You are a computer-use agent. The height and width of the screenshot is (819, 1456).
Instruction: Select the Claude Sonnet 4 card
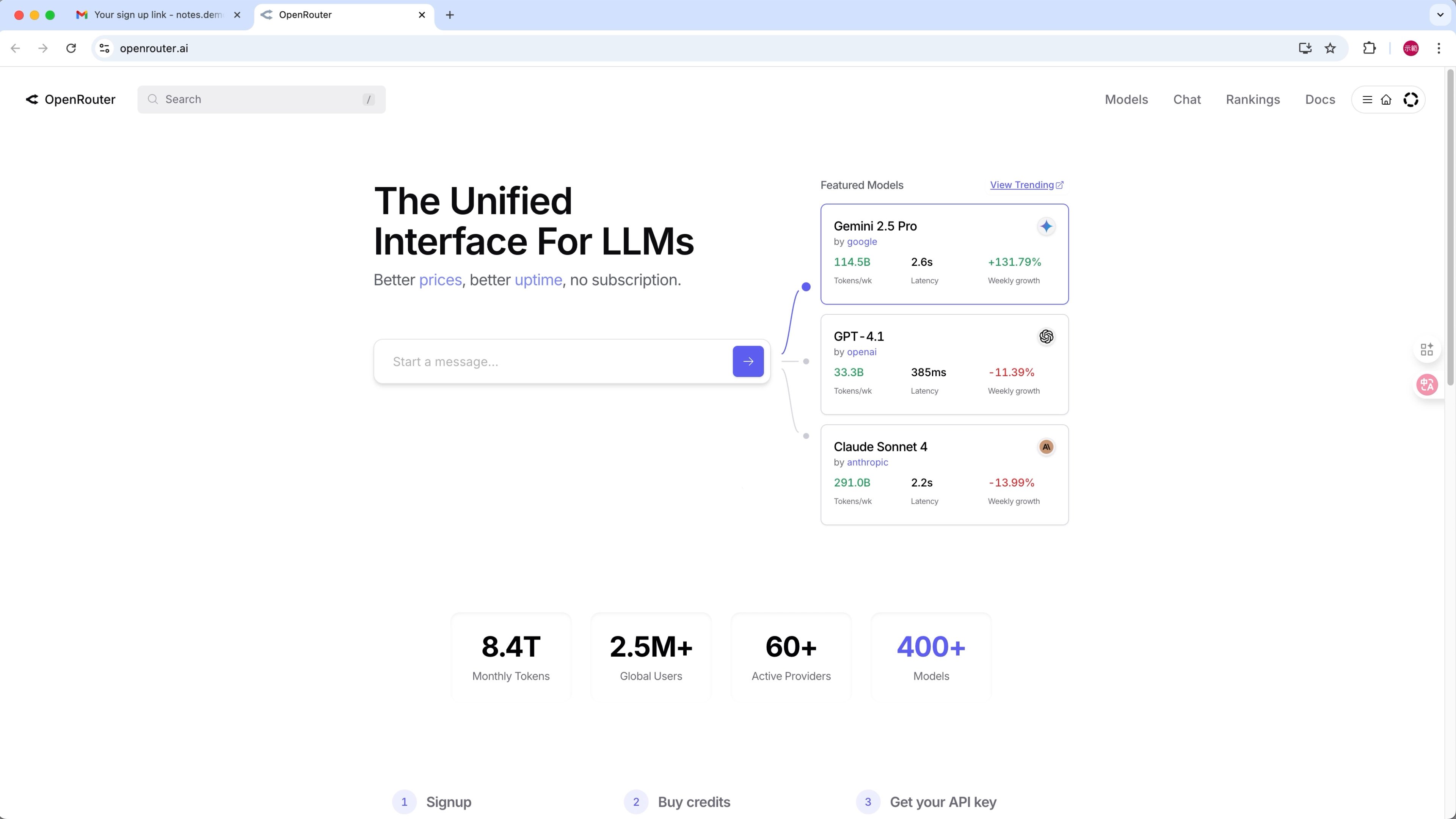click(x=945, y=475)
